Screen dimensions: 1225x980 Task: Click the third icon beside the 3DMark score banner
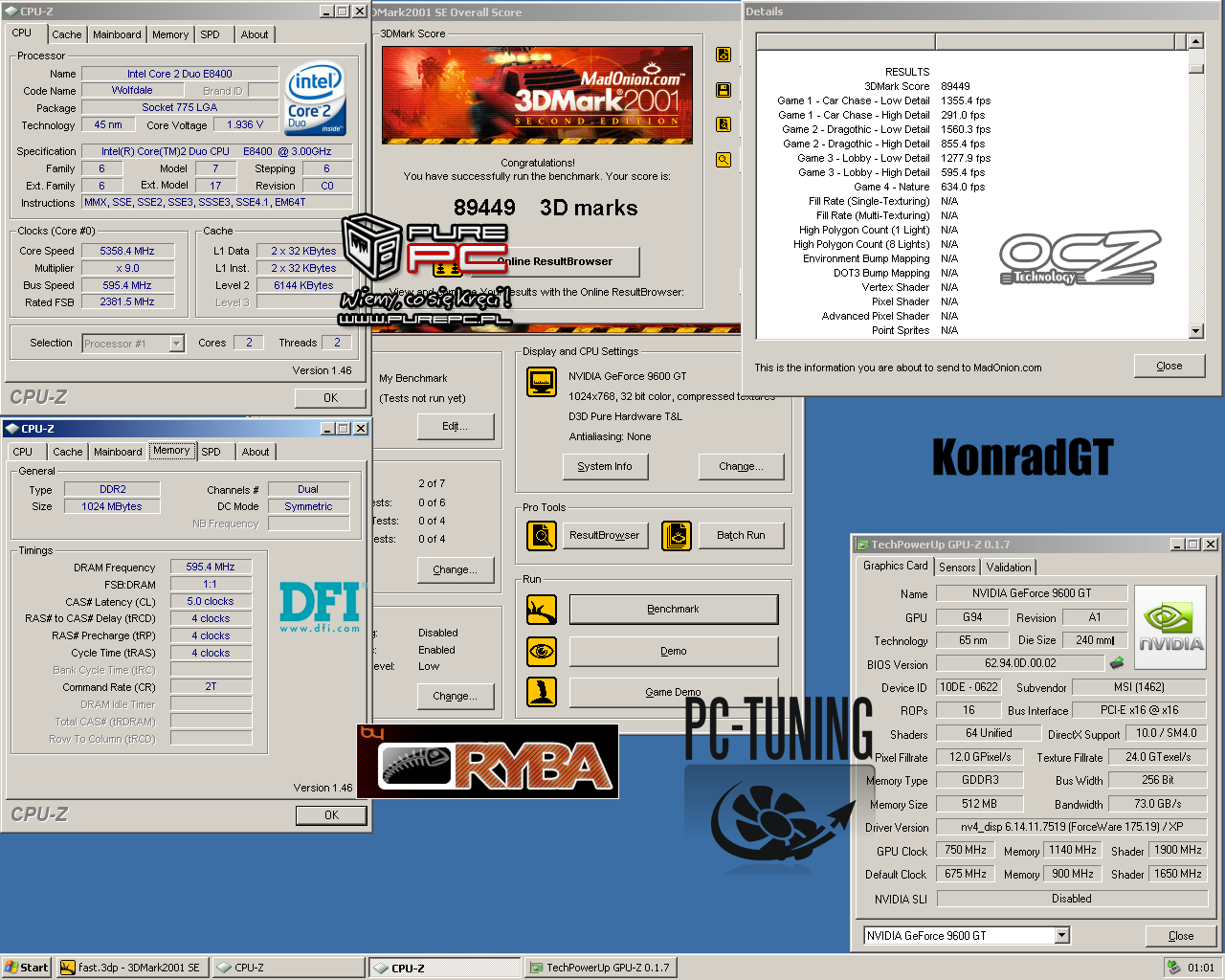coord(724,124)
